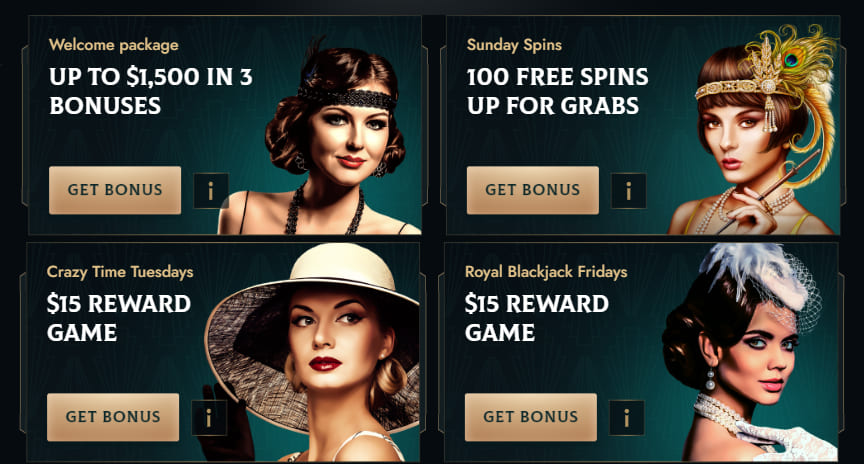The width and height of the screenshot is (864, 464).
Task: Click Crazy Time Tuesdays '$15 Reward Game' headline
Action: coord(118,318)
